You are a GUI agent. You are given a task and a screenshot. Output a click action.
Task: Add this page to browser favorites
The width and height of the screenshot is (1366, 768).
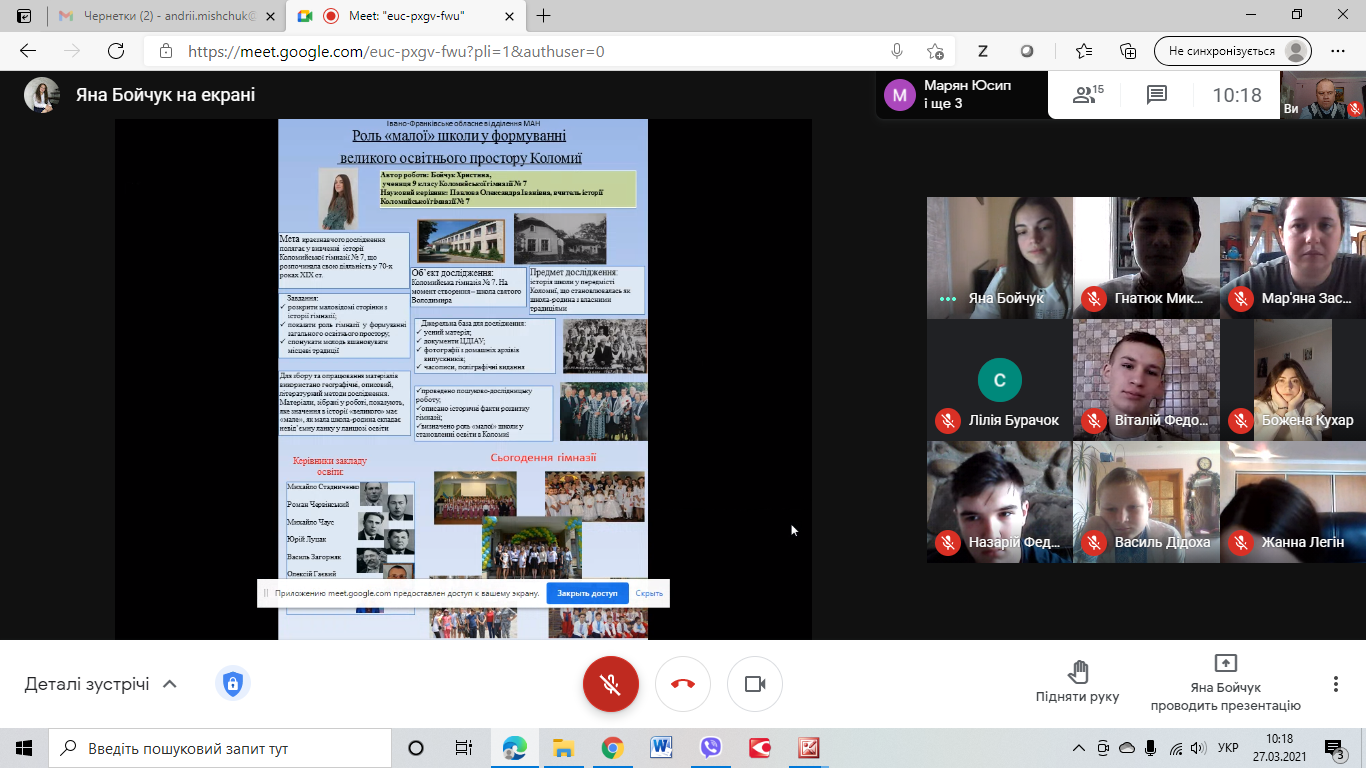935,51
